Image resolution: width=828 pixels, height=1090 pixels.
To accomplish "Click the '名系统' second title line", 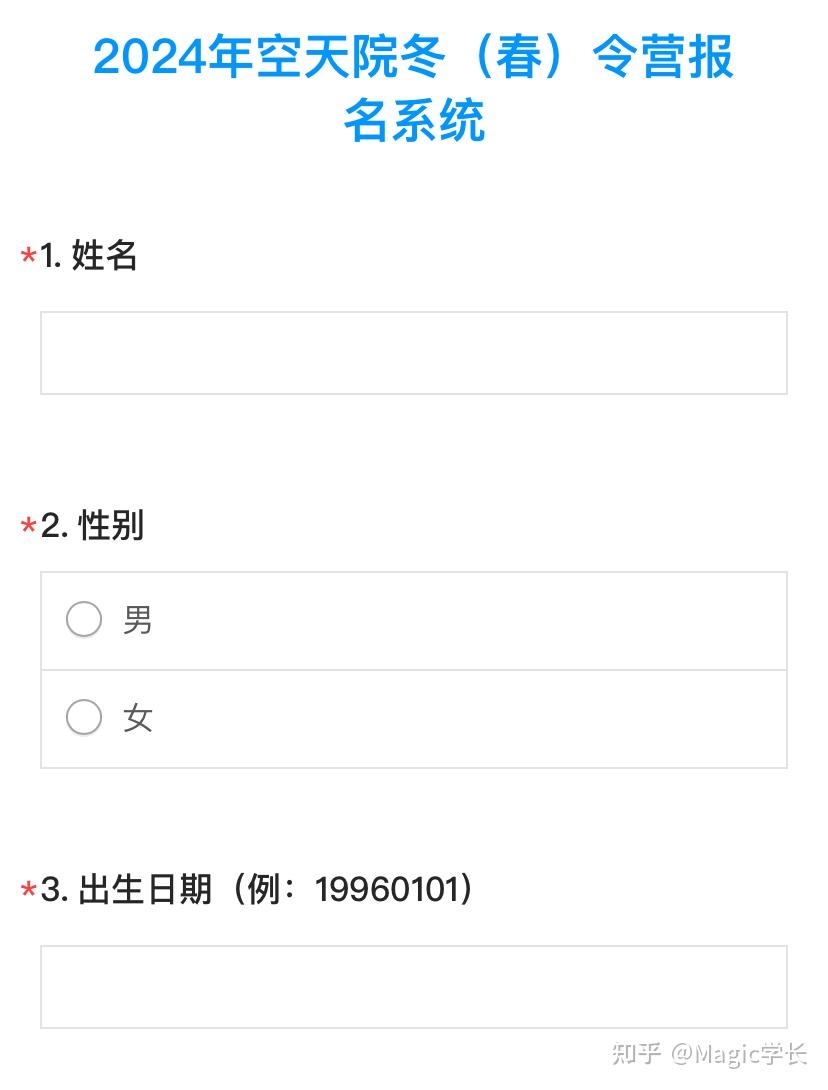I will click(x=414, y=120).
